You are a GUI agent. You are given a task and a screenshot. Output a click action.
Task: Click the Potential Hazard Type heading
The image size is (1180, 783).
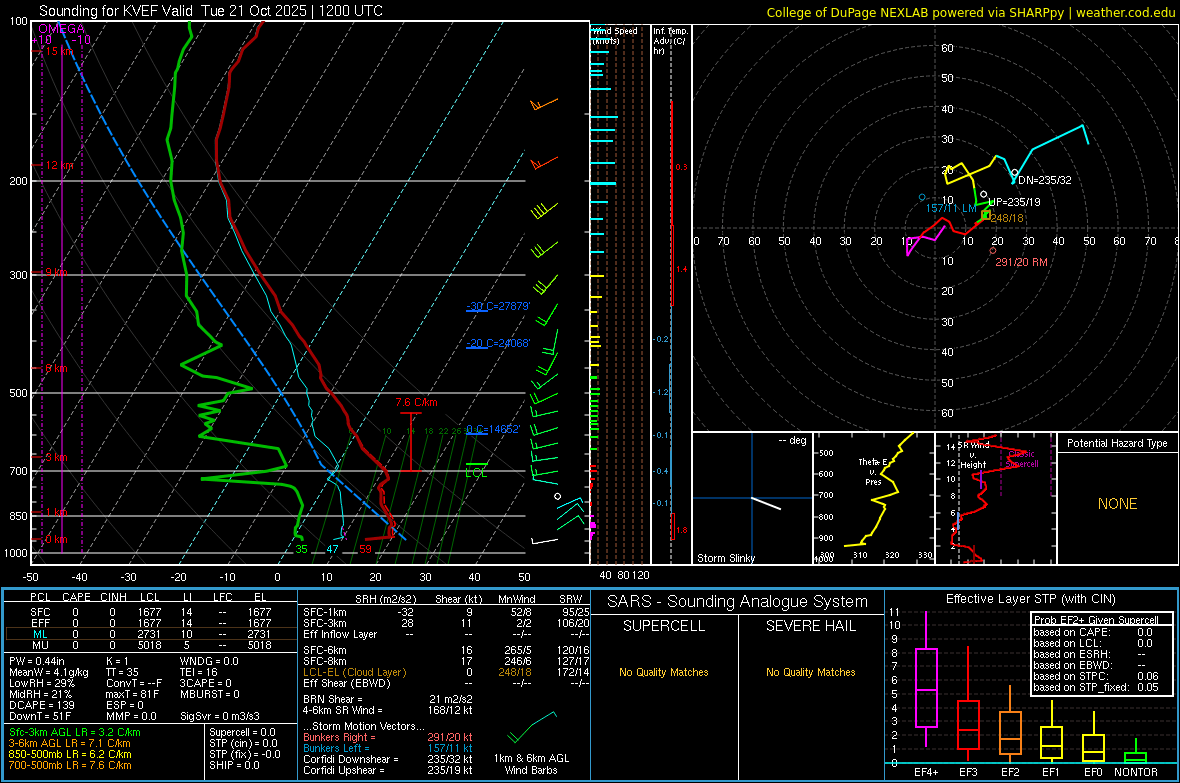(1117, 443)
